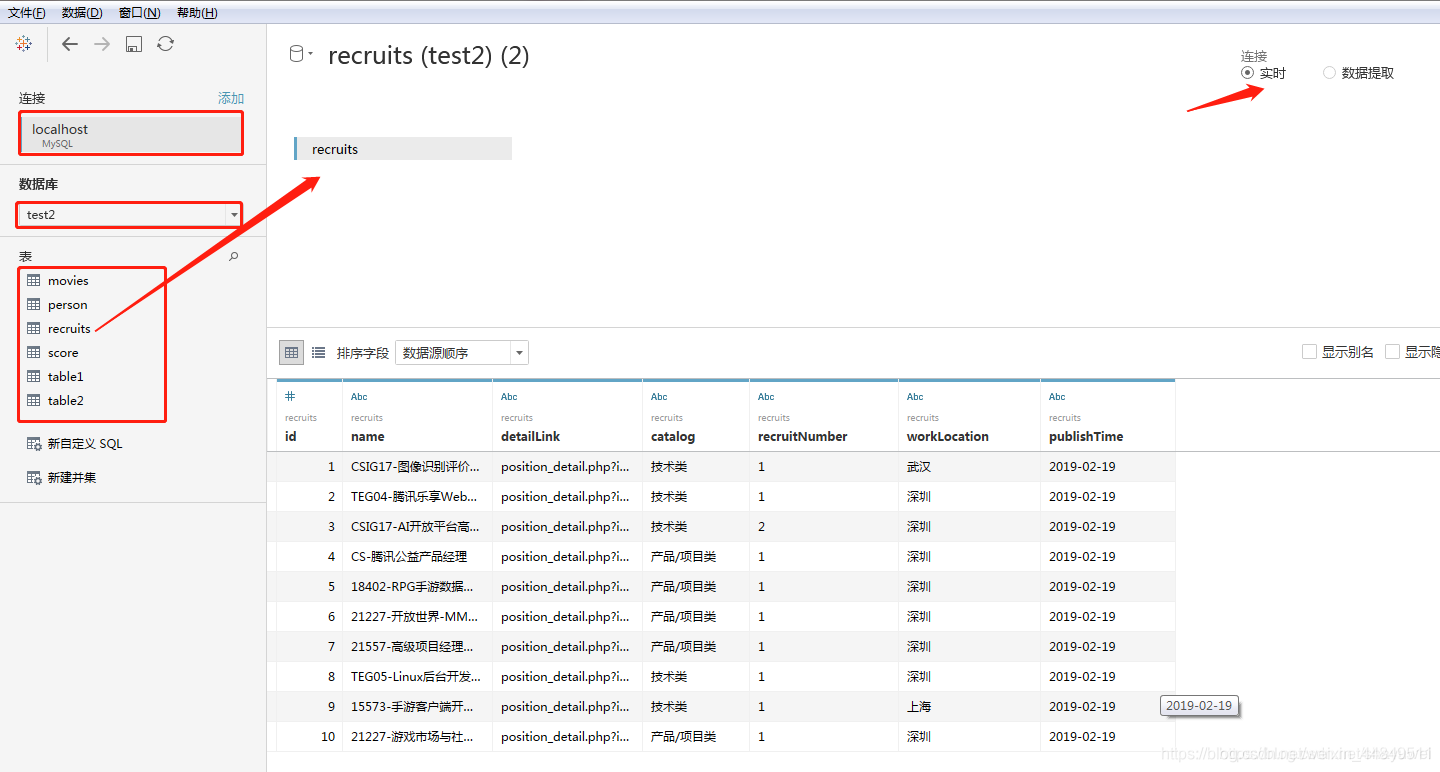
Task: Click the database cylinder icon beside title
Action: (296, 54)
